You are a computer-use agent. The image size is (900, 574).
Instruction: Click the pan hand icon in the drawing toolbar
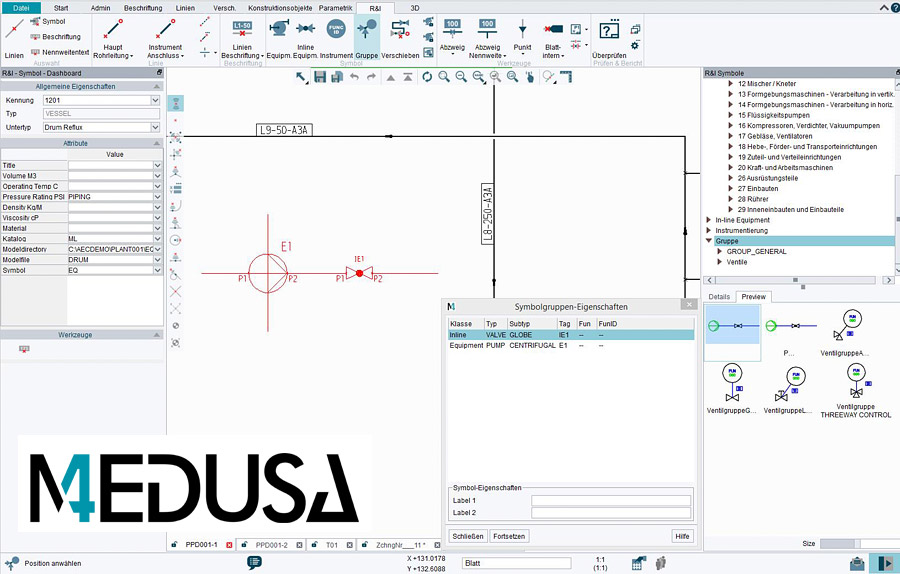click(530, 77)
